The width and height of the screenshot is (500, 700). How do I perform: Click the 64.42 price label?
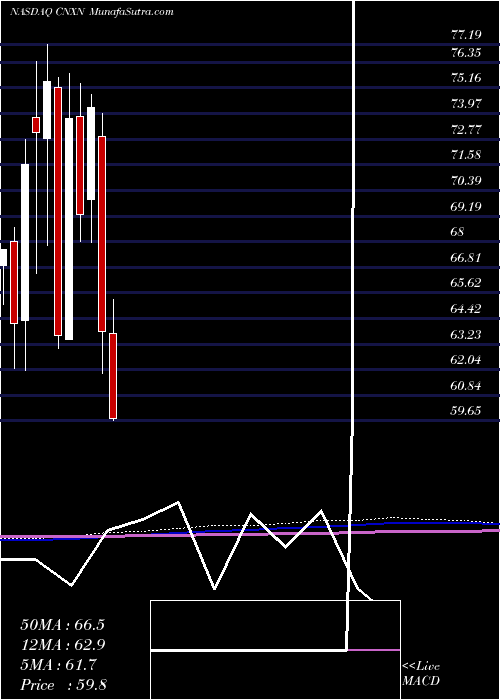point(467,309)
